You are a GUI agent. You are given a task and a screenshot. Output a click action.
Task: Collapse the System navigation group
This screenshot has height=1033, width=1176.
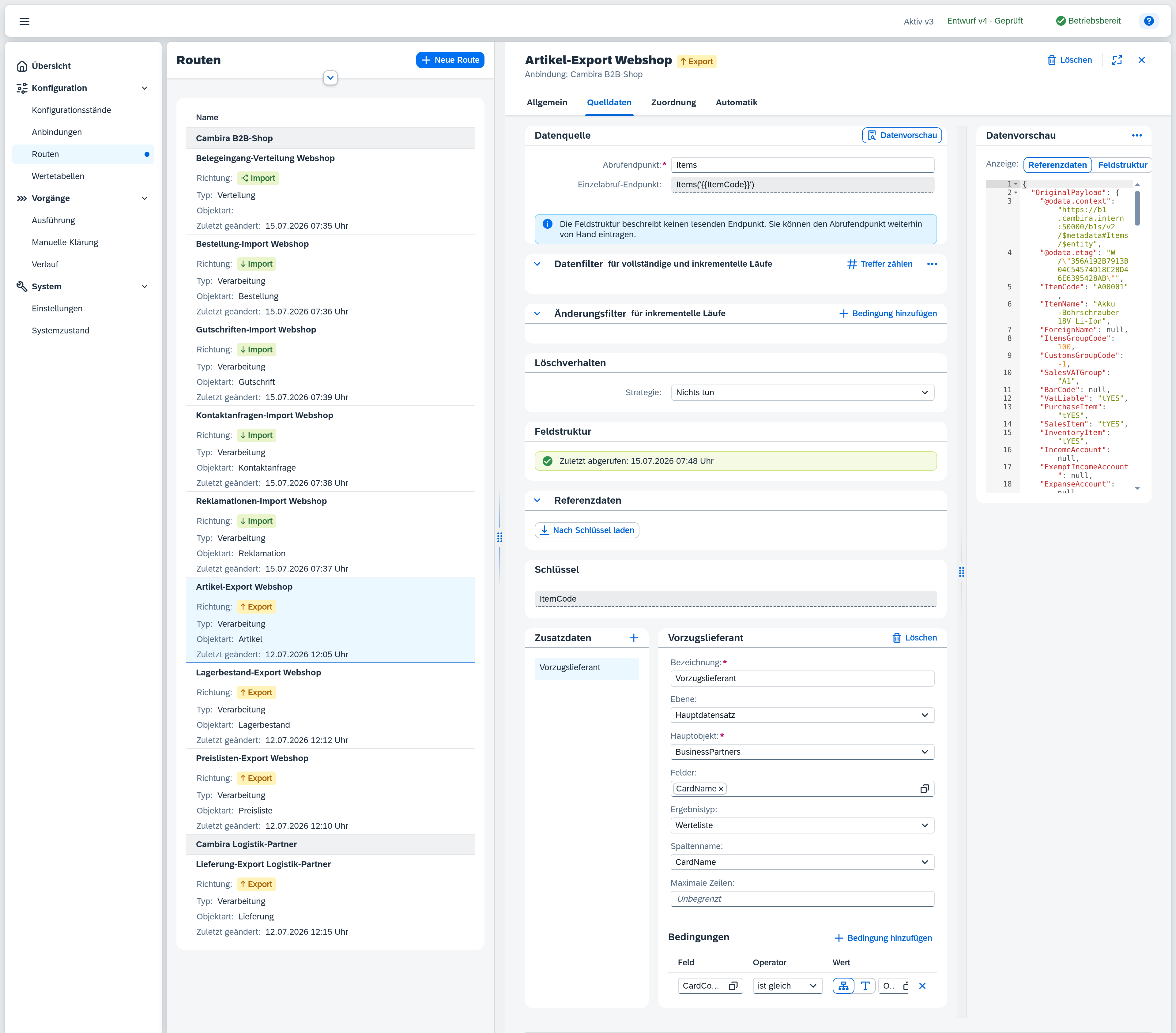[x=145, y=287]
